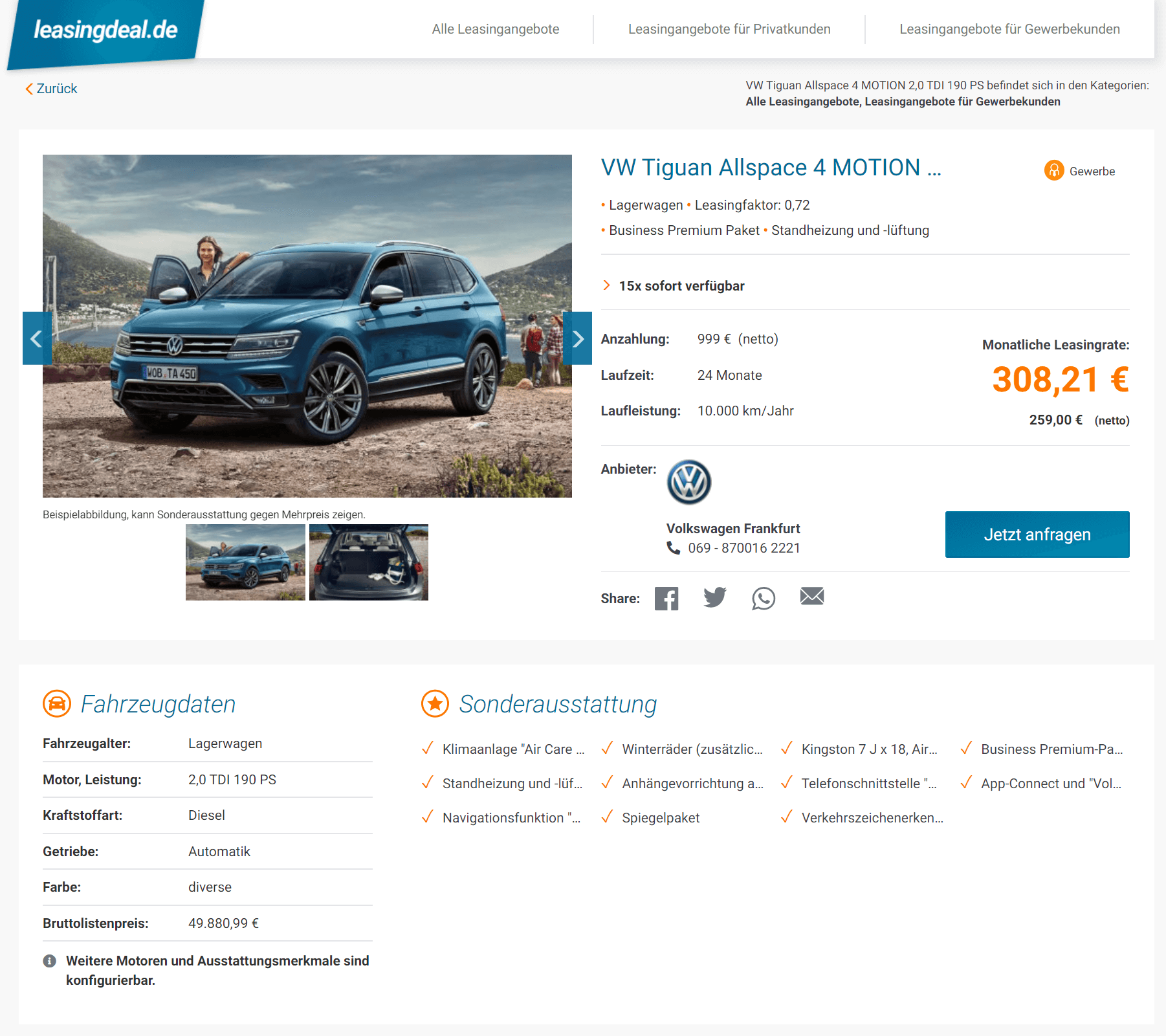
Task: Click the Kraftstoffart value Diesel
Action: tap(206, 815)
